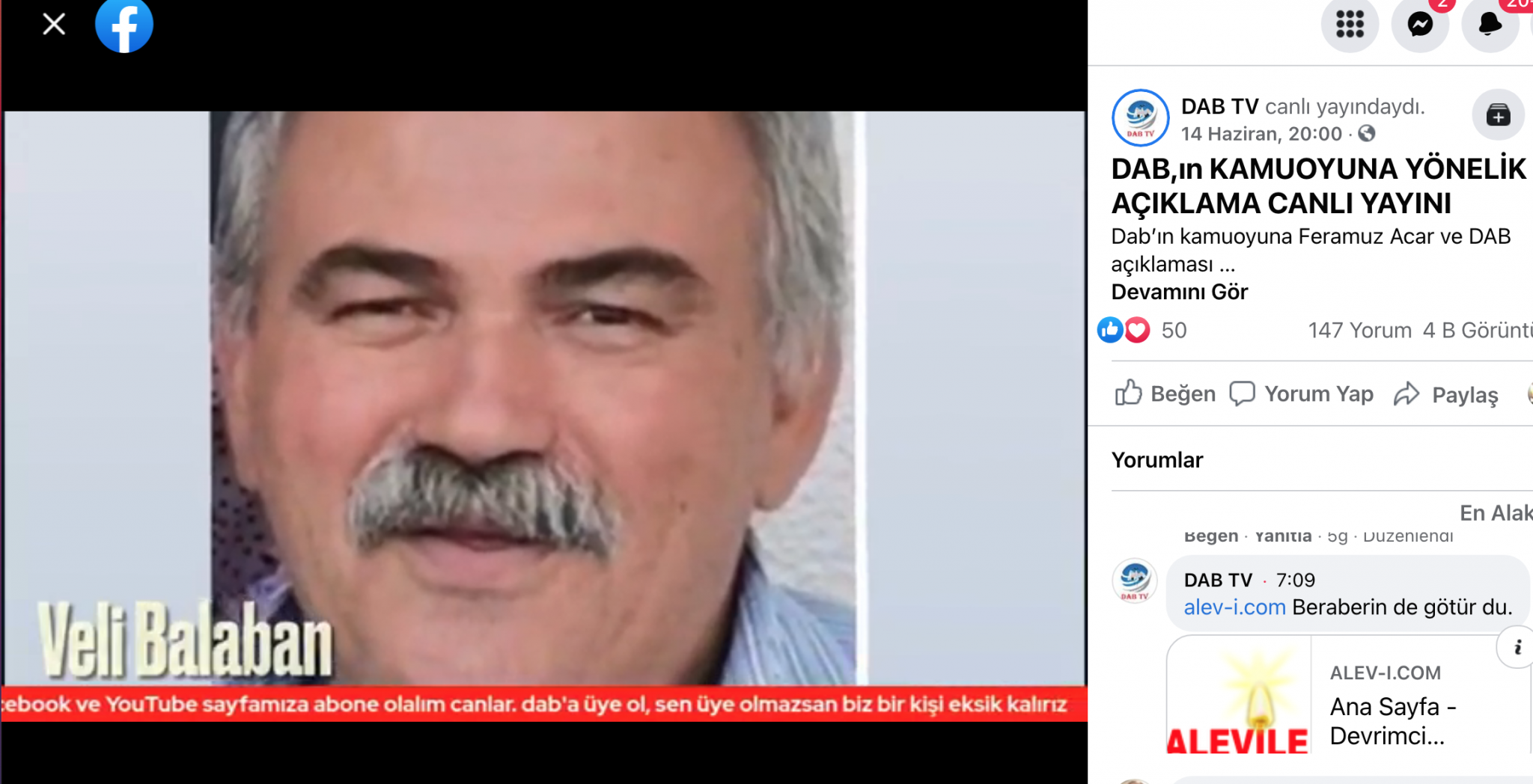Viewport: 1533px width, 784px height.
Task: Close the video viewer with X
Action: 54,25
